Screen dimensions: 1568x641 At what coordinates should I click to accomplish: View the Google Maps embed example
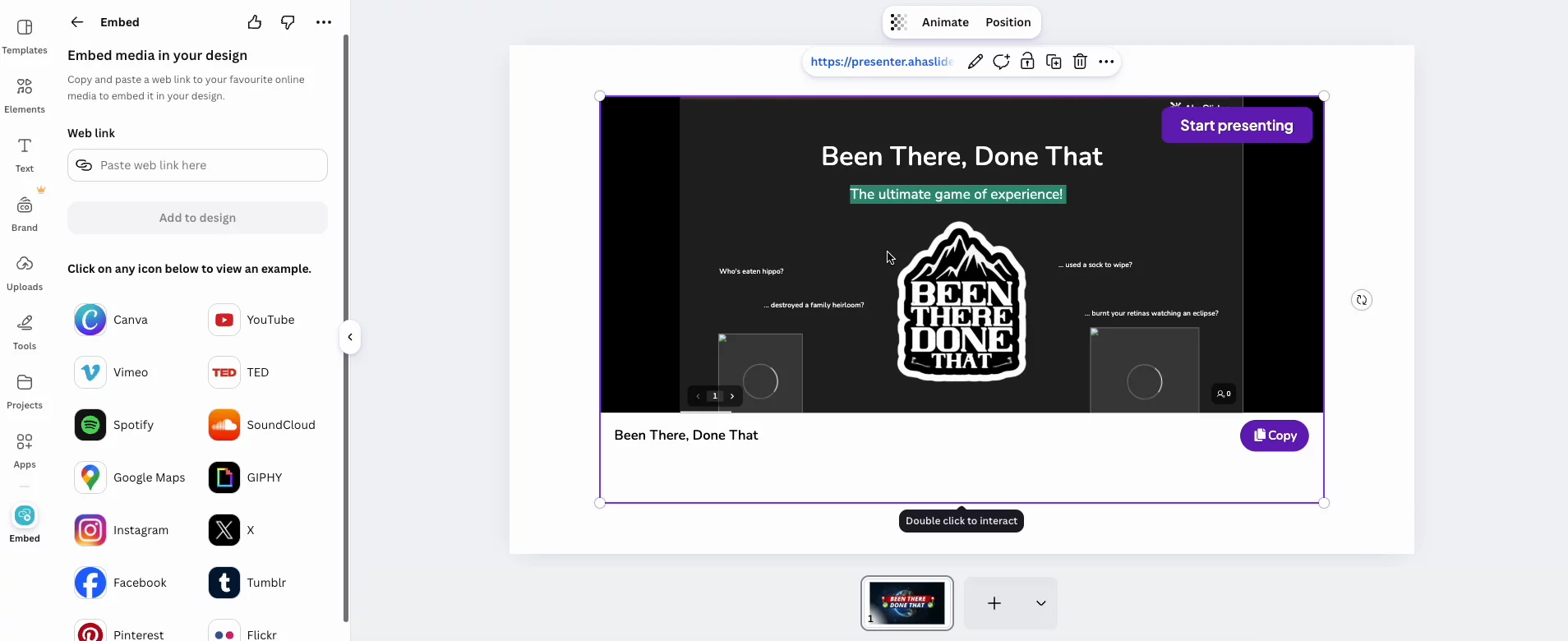pos(130,477)
